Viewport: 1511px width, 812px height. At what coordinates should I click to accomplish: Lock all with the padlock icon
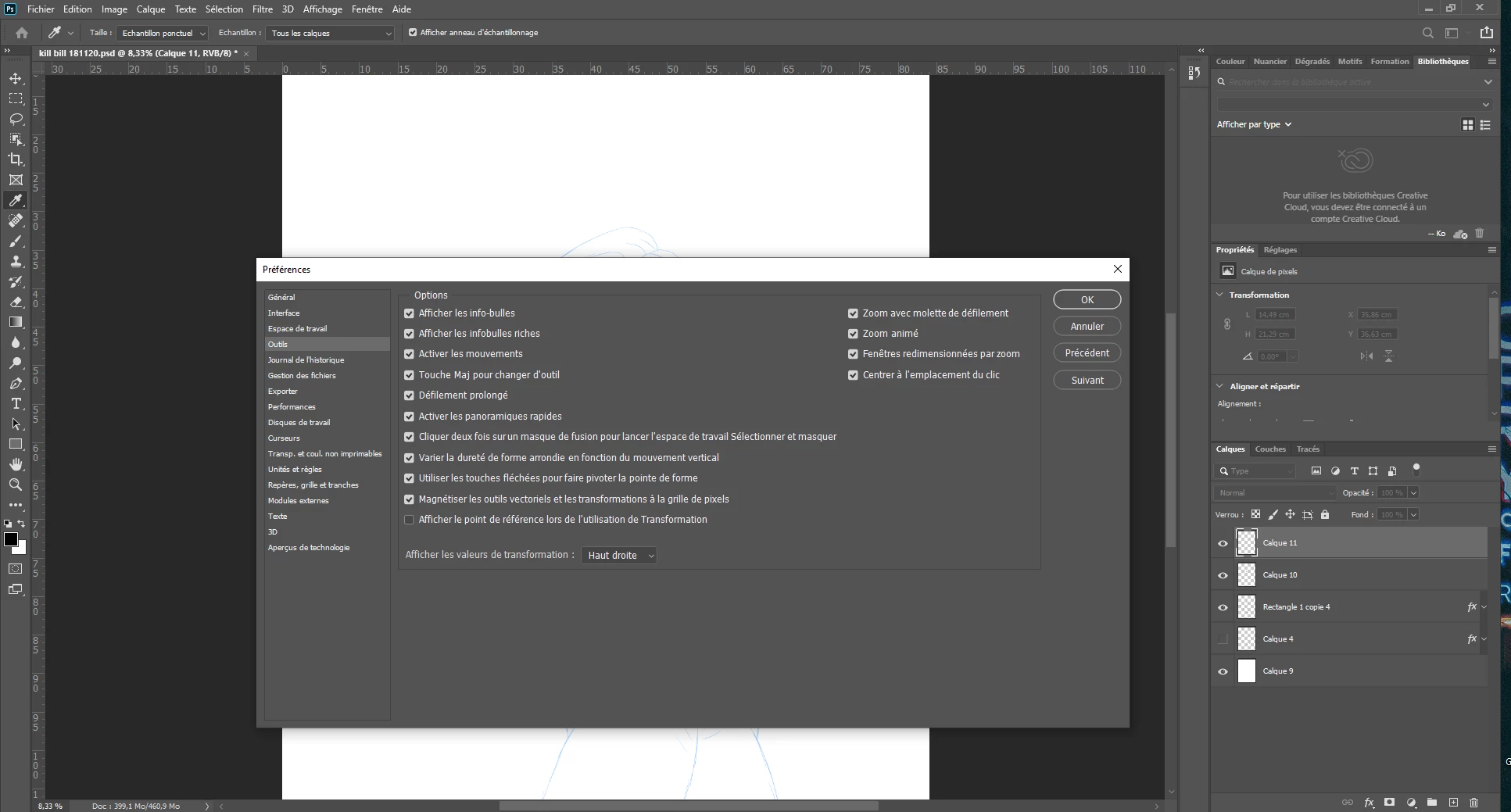pos(1325,514)
